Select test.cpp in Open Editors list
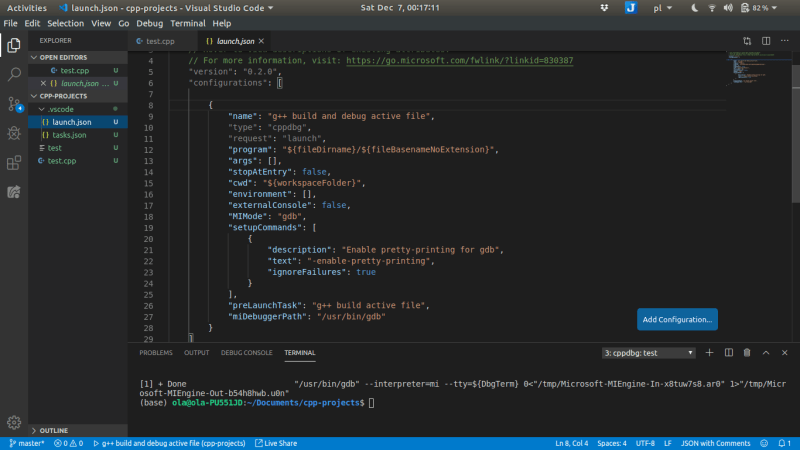The image size is (800, 450). (x=78, y=70)
